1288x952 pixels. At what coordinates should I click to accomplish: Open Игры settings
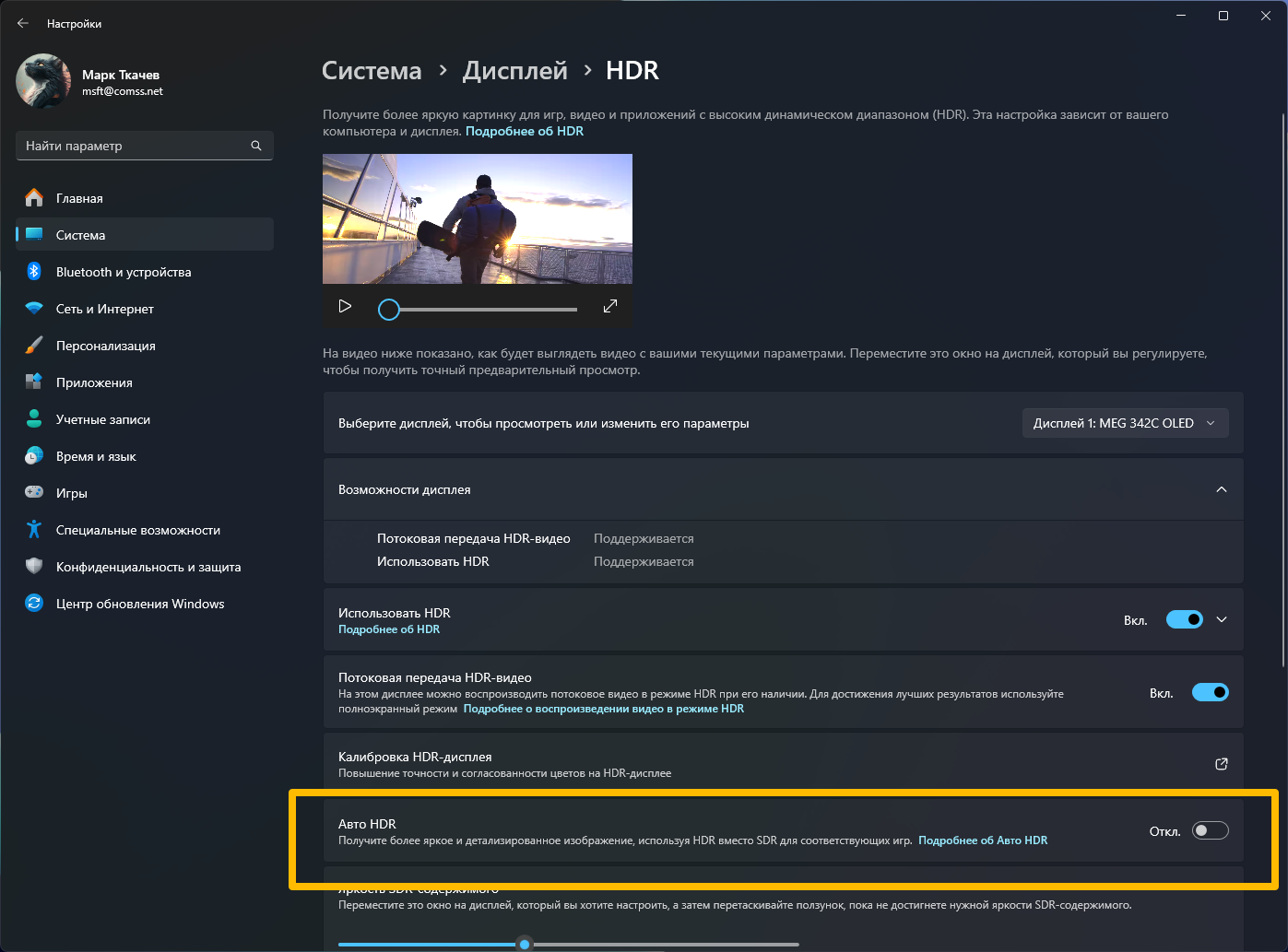pos(145,493)
